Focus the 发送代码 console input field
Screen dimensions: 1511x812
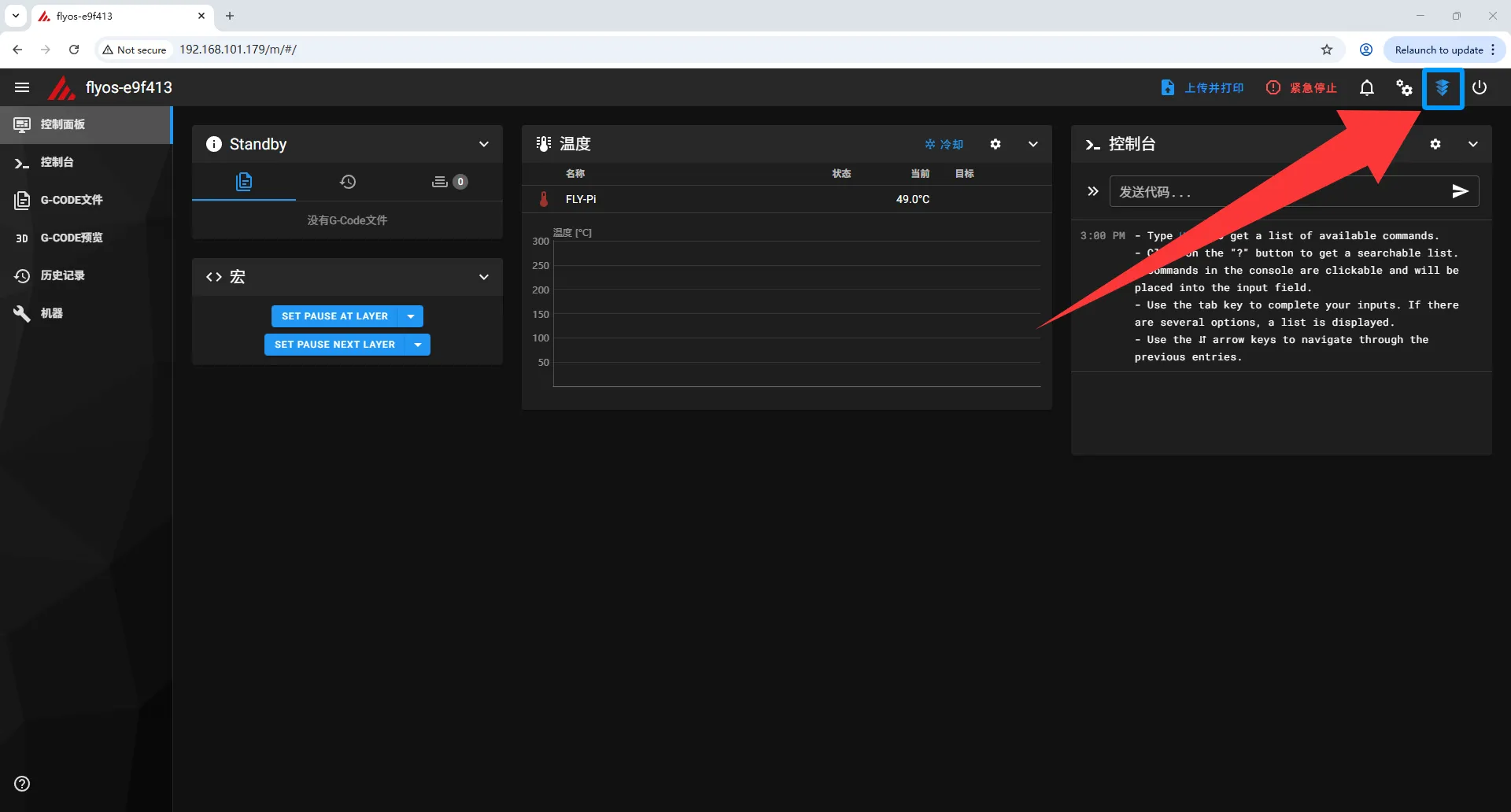(1275, 192)
